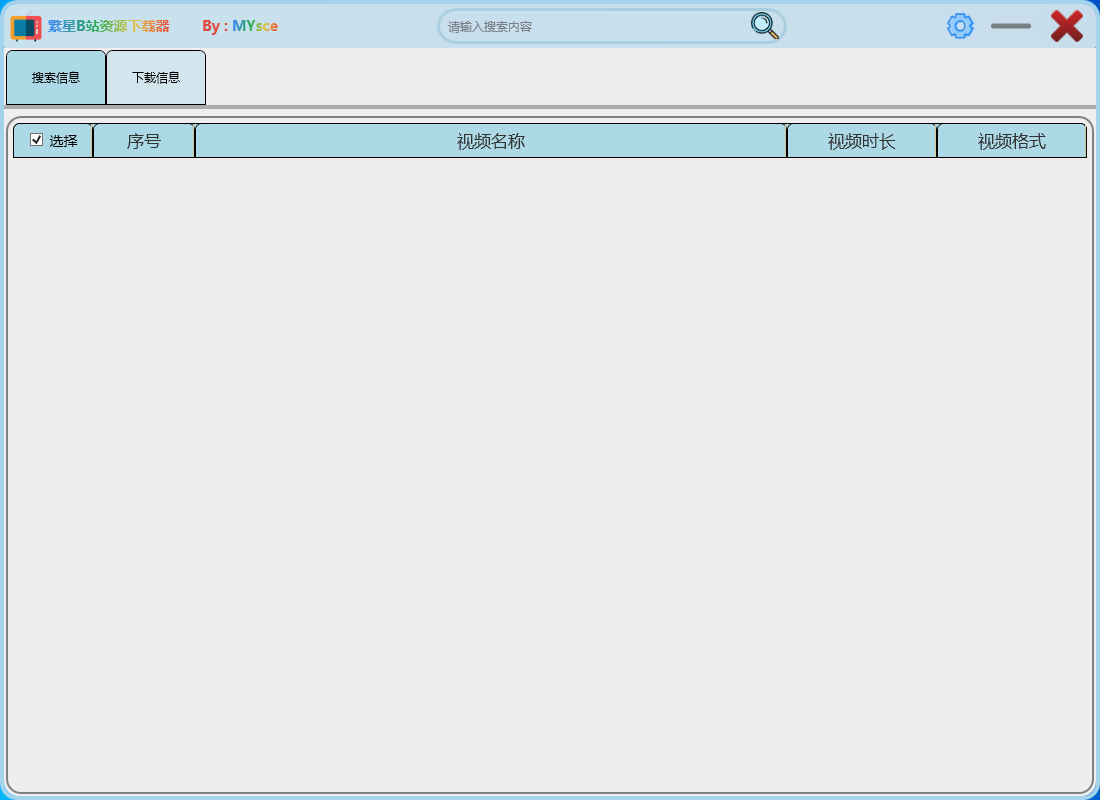
Task: Click the TV app logo icon
Action: click(26, 27)
